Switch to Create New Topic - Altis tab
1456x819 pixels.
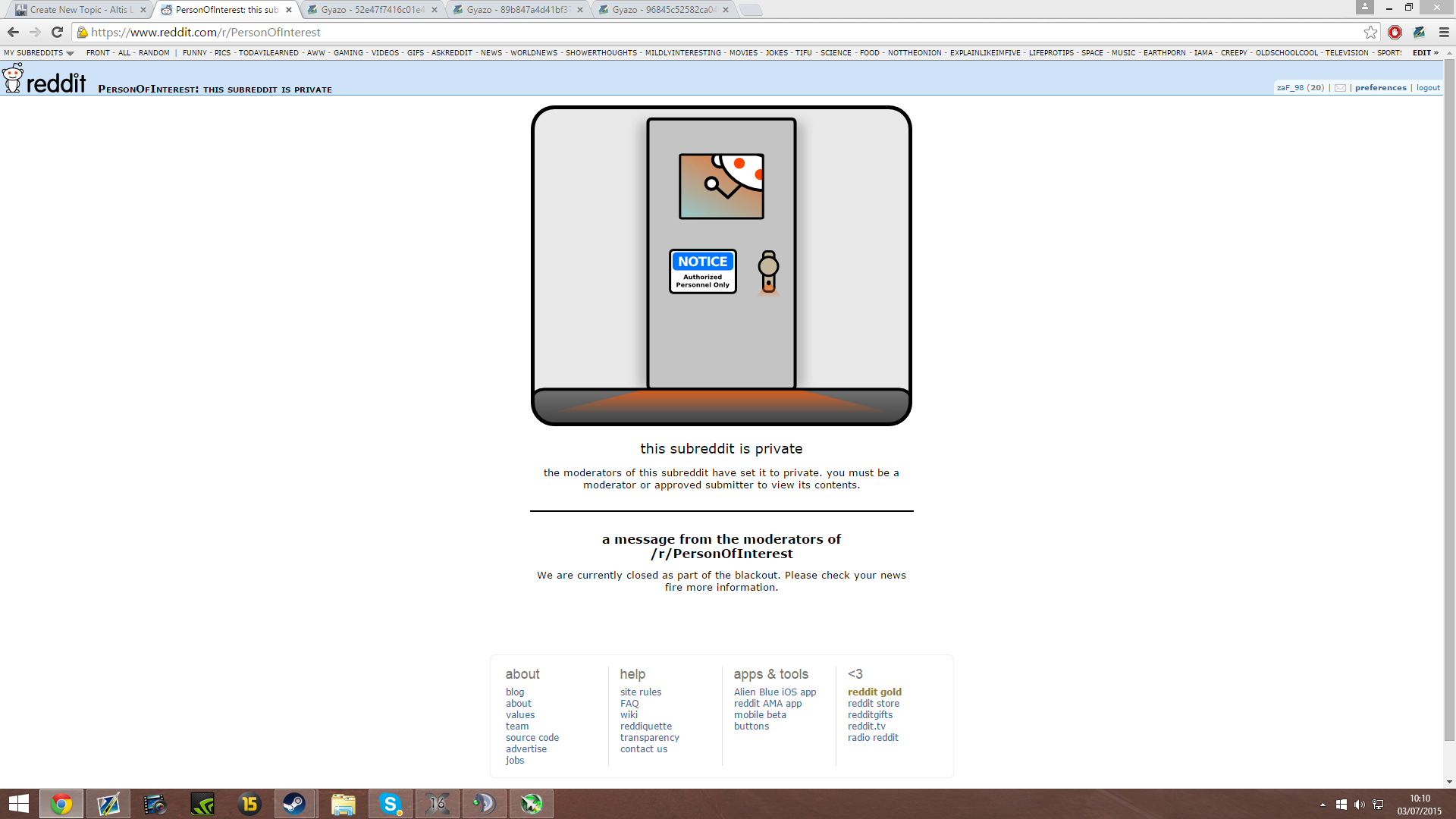tap(79, 10)
